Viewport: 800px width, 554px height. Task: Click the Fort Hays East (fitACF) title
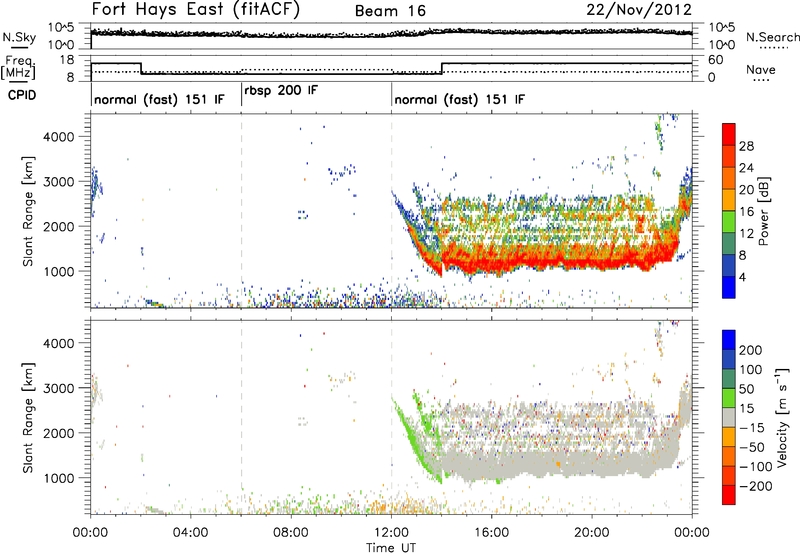tap(195, 9)
